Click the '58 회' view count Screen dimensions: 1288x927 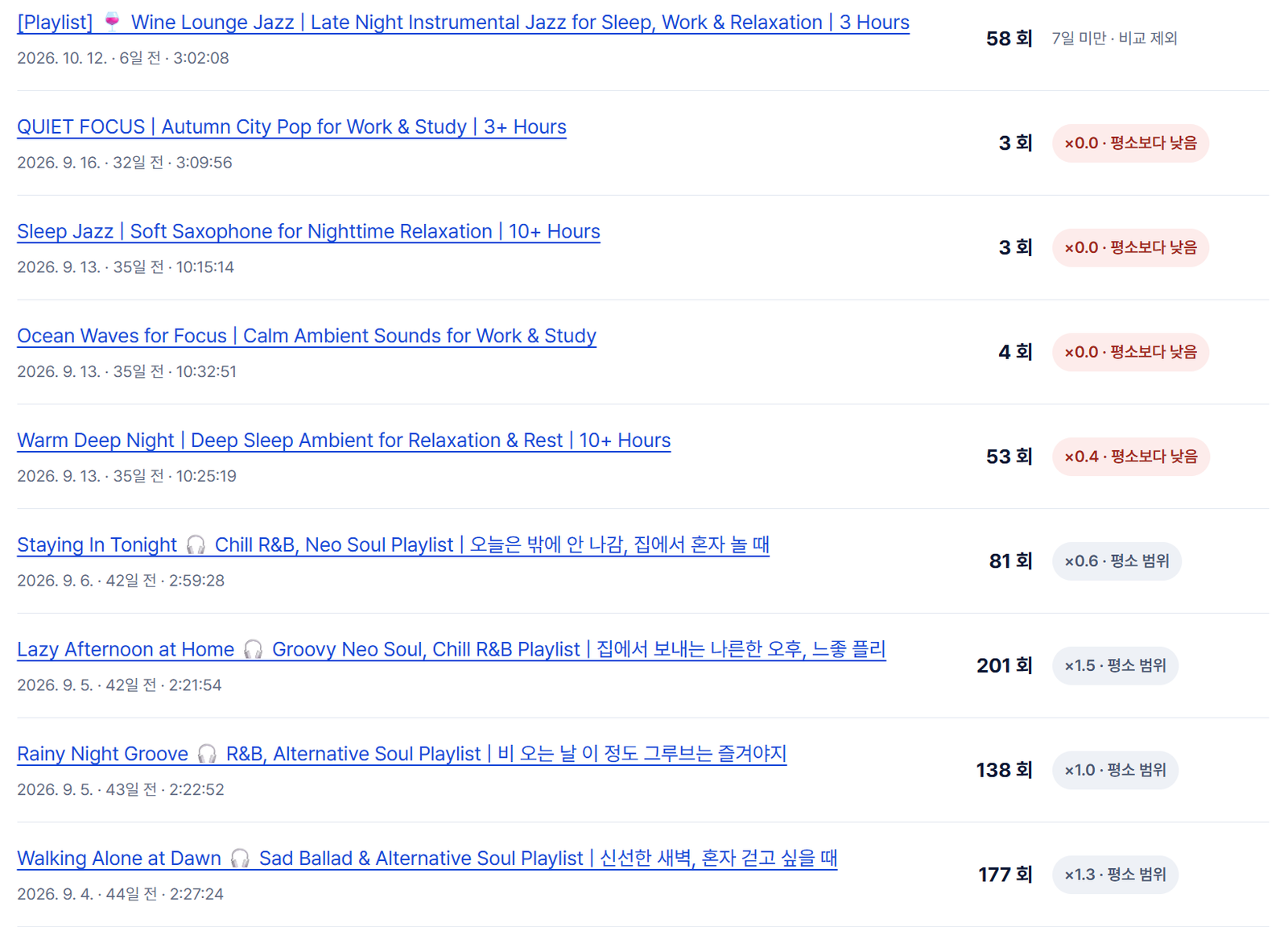(1009, 39)
